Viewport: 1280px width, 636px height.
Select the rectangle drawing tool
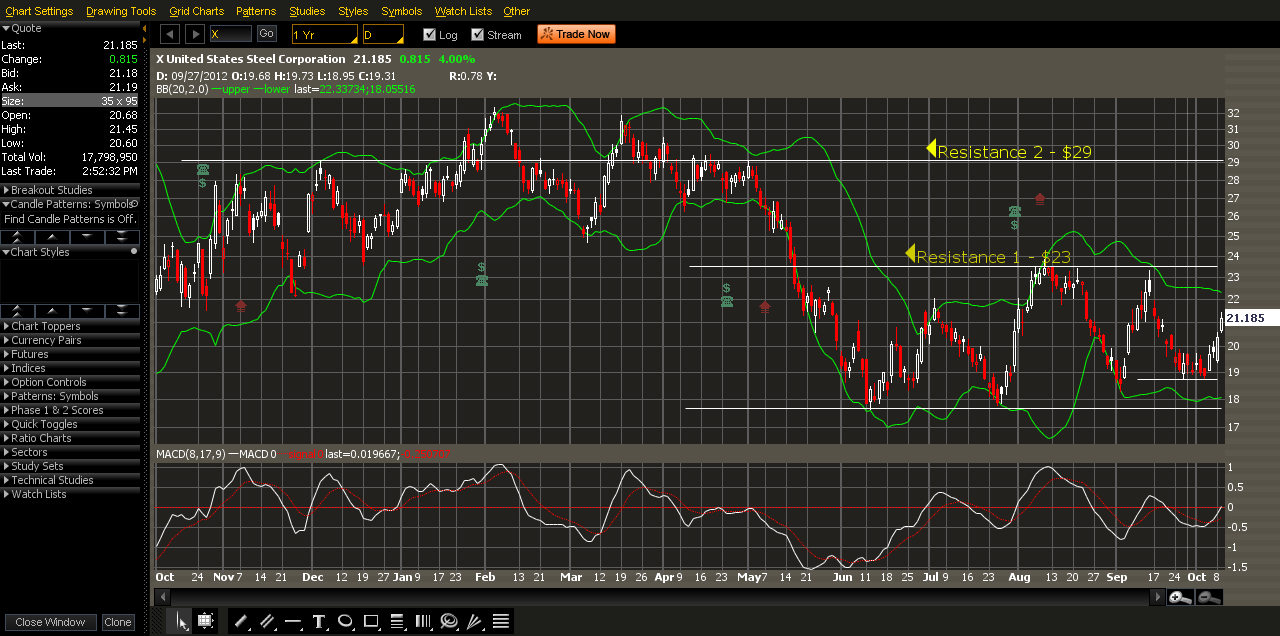(371, 621)
